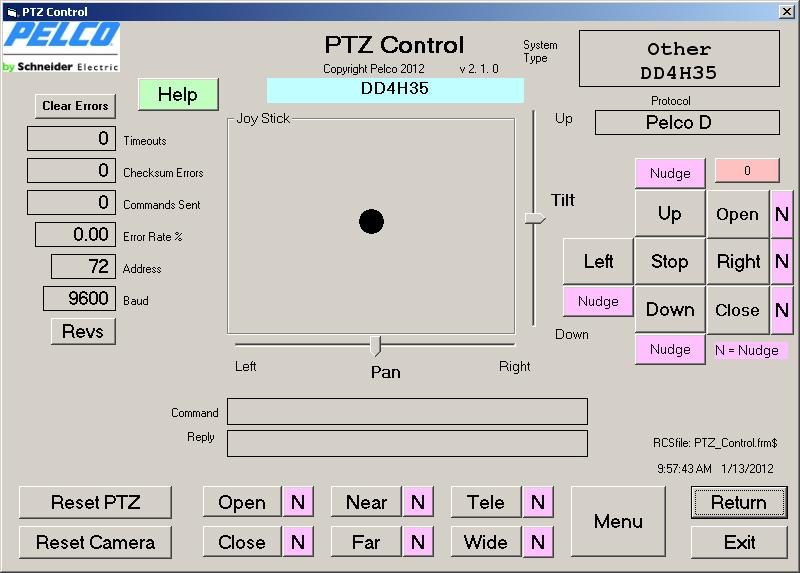Click the Stop movement button
This screenshot has height=573, width=800.
click(x=669, y=261)
